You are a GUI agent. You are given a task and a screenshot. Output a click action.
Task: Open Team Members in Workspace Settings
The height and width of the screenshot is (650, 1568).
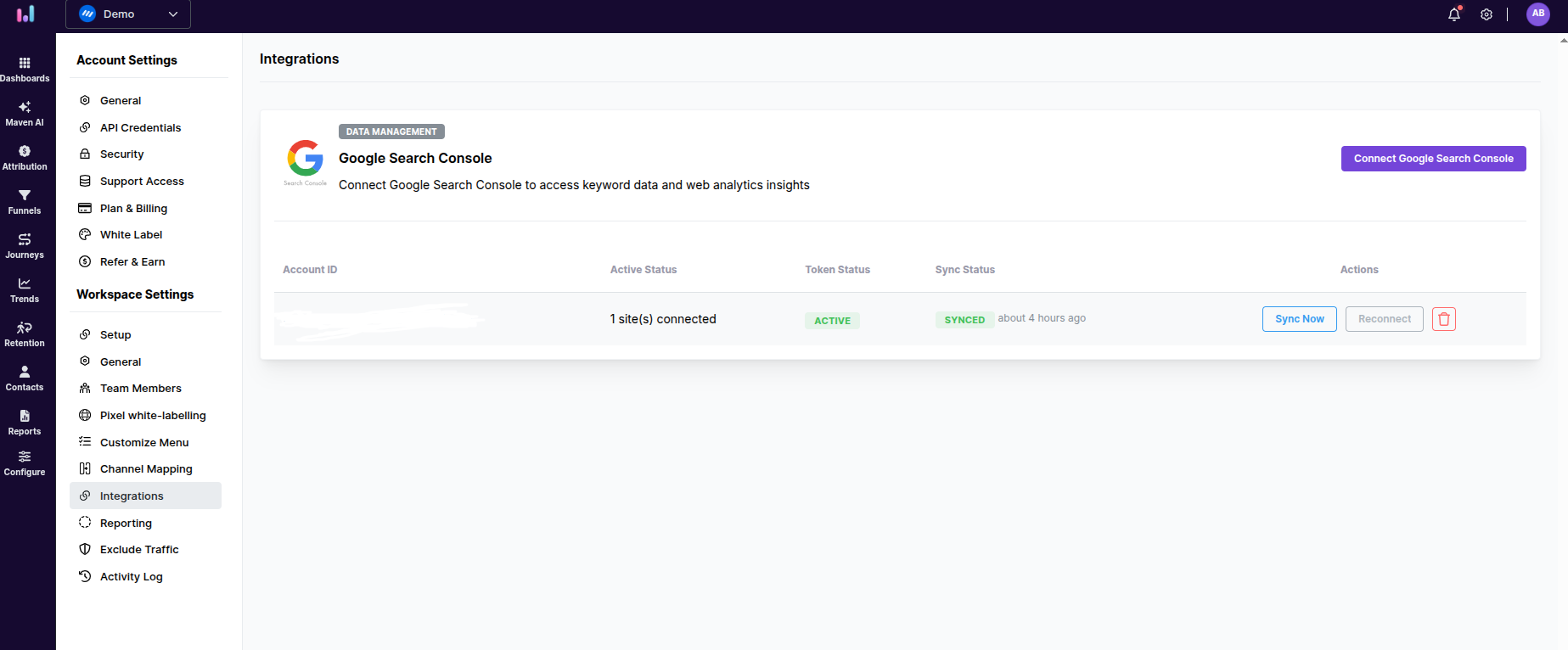pyautogui.click(x=140, y=388)
